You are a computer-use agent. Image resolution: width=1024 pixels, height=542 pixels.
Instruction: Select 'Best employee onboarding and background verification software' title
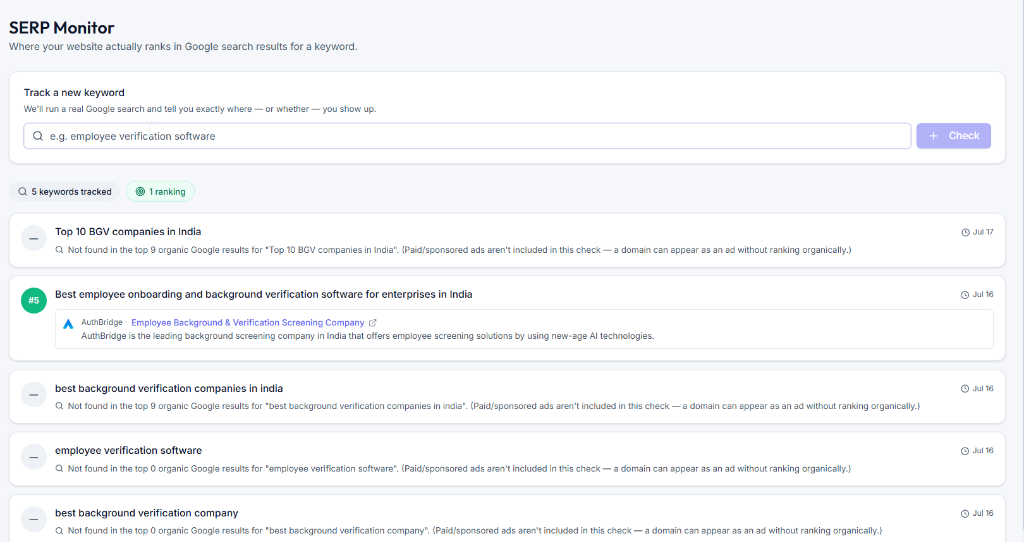(263, 295)
